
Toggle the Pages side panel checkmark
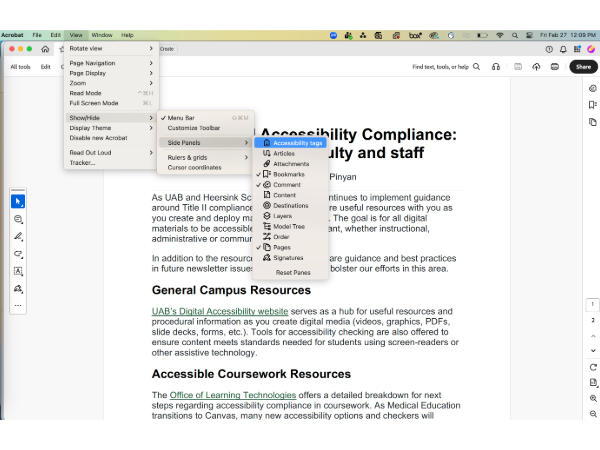pyautogui.click(x=290, y=247)
